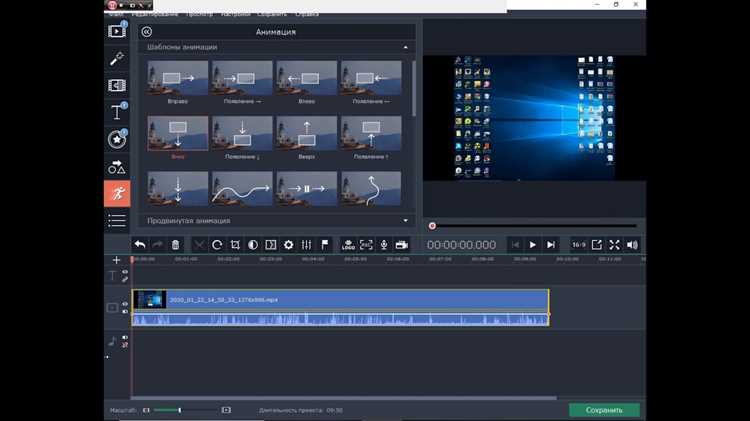This screenshot has width=750, height=421.
Task: Collapse the Шаблоны анимации section
Action: 406,47
